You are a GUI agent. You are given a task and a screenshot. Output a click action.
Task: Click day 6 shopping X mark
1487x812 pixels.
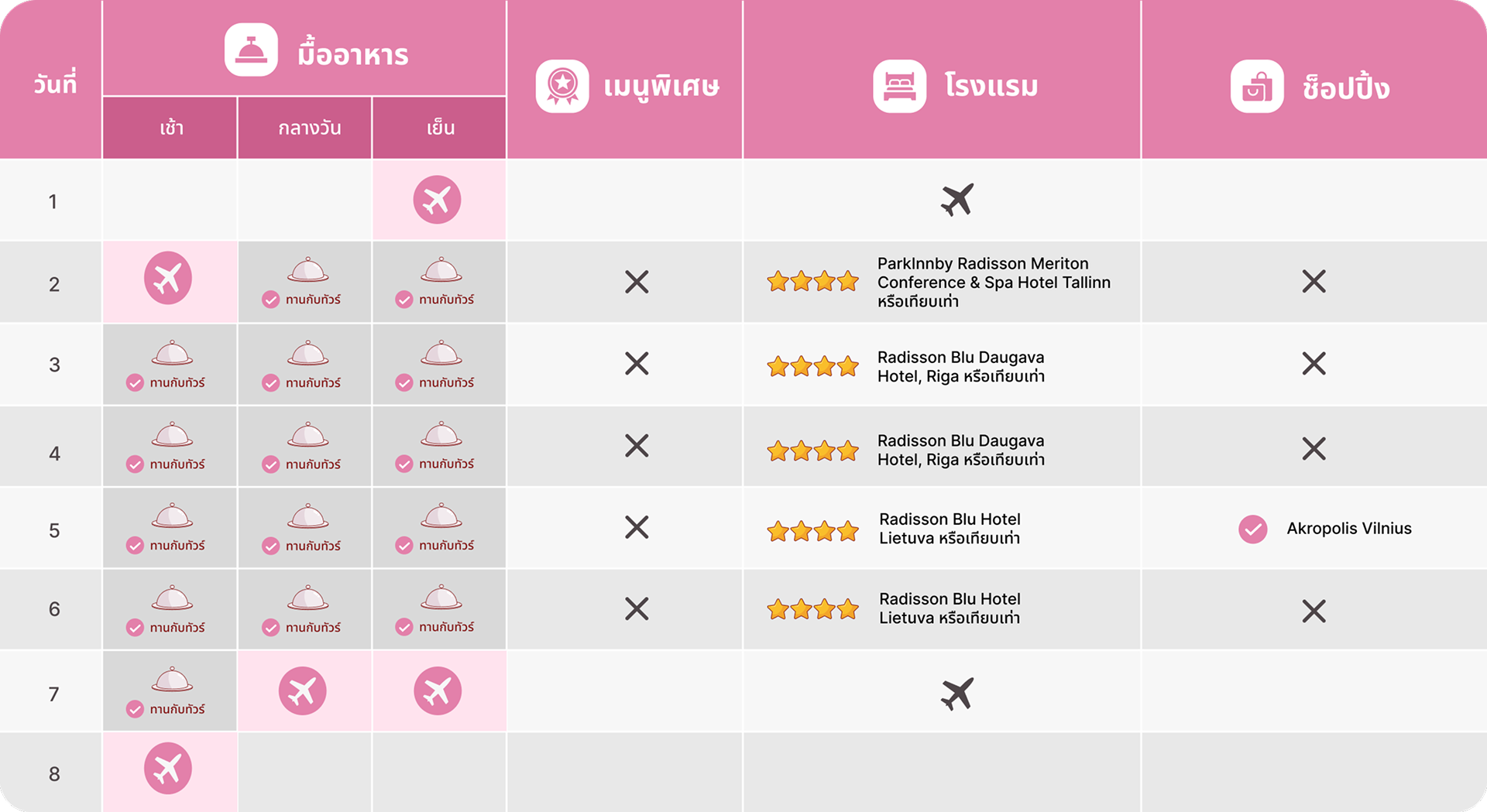point(1314,612)
